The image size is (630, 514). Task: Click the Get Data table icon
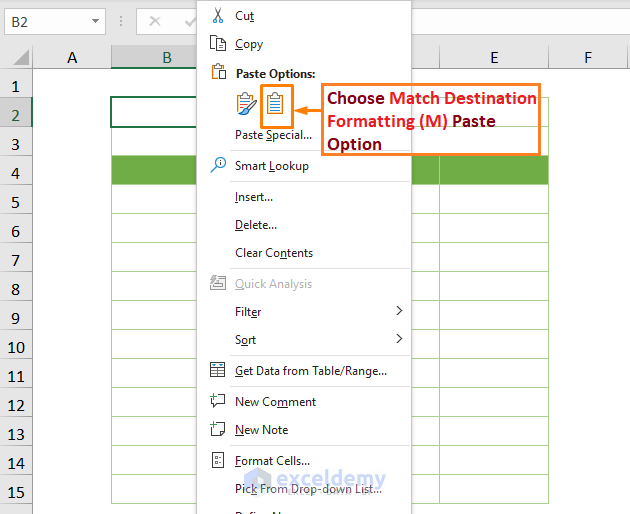click(x=217, y=370)
